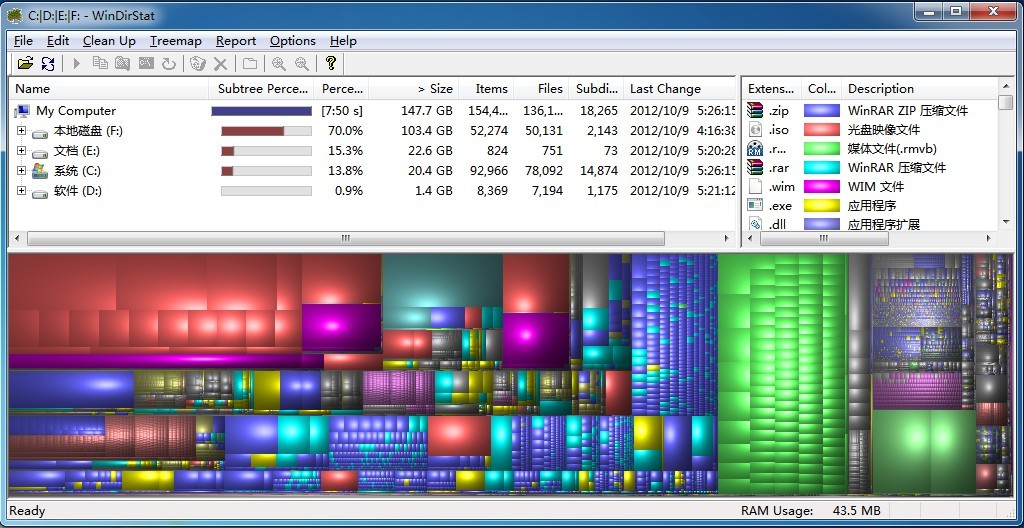Click the Open folder toolbar icon
This screenshot has width=1024, height=528.
pos(25,64)
